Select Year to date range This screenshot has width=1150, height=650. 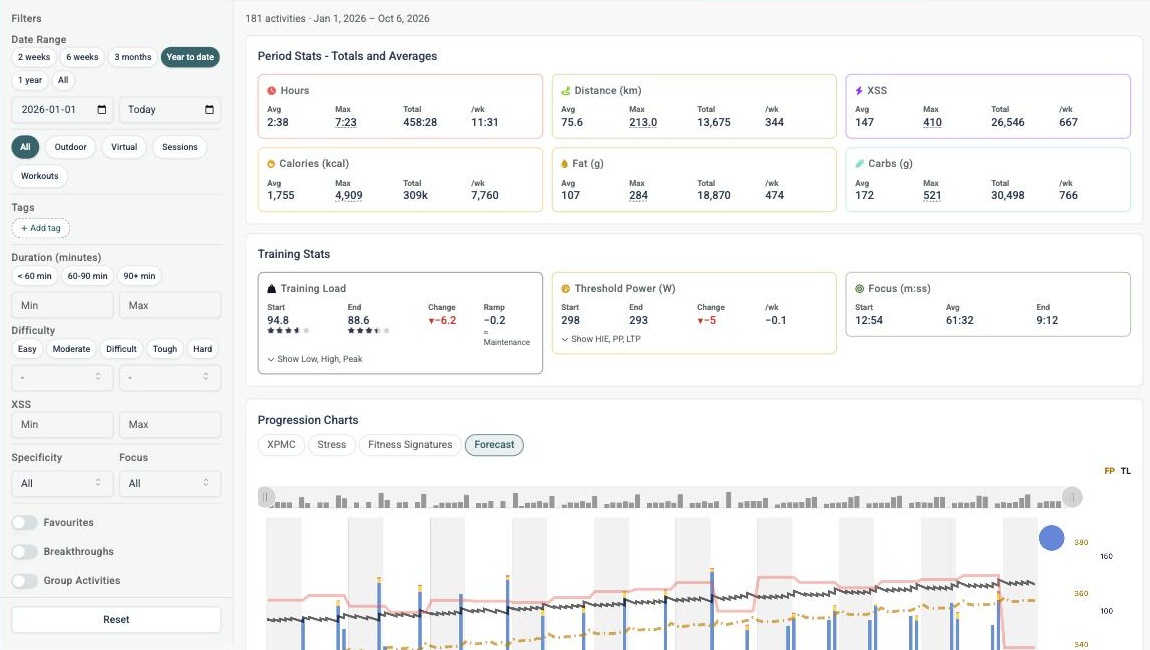coord(190,57)
